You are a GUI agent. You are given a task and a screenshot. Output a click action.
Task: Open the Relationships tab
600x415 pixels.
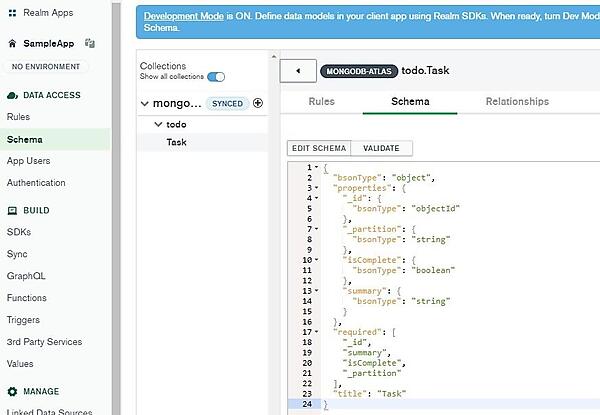516,101
